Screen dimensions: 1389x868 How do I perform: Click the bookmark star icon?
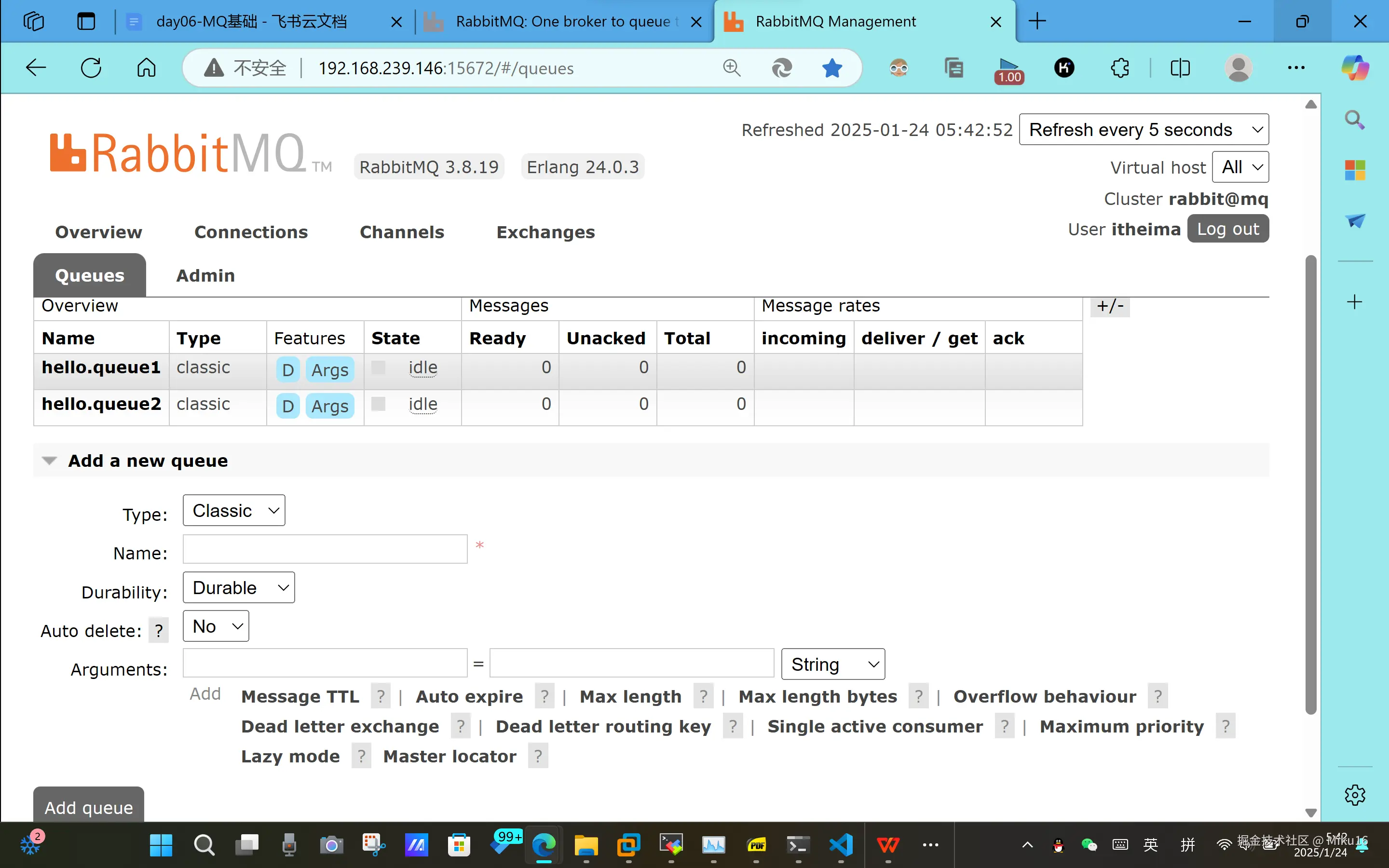click(831, 68)
